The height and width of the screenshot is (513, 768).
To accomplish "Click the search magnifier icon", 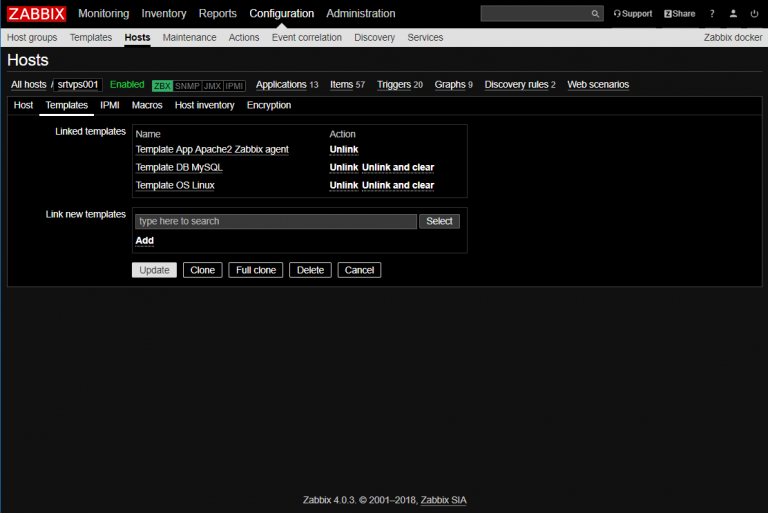I will [595, 14].
